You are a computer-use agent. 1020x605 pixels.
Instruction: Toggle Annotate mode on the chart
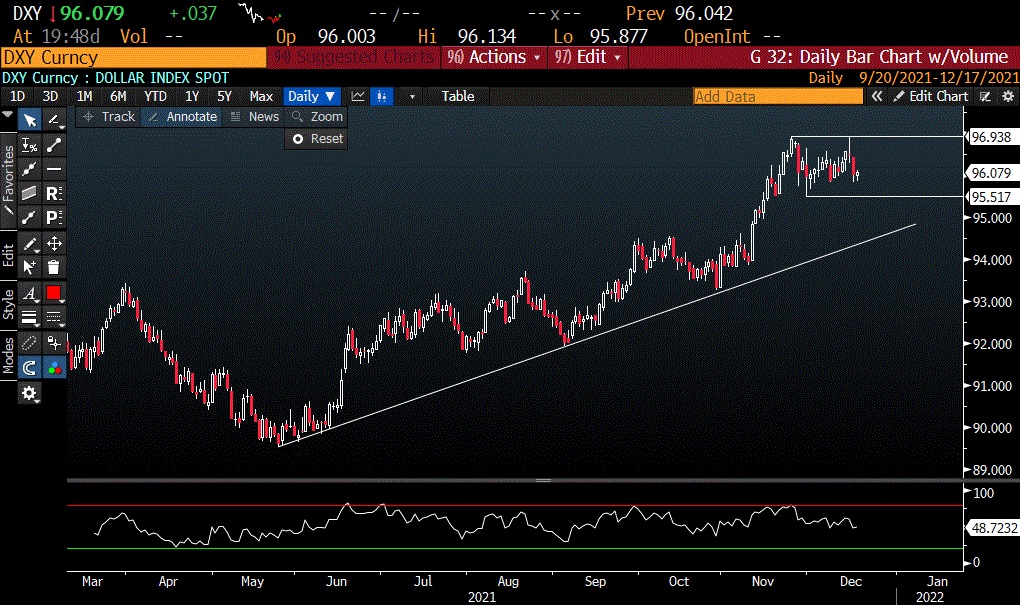click(x=181, y=117)
